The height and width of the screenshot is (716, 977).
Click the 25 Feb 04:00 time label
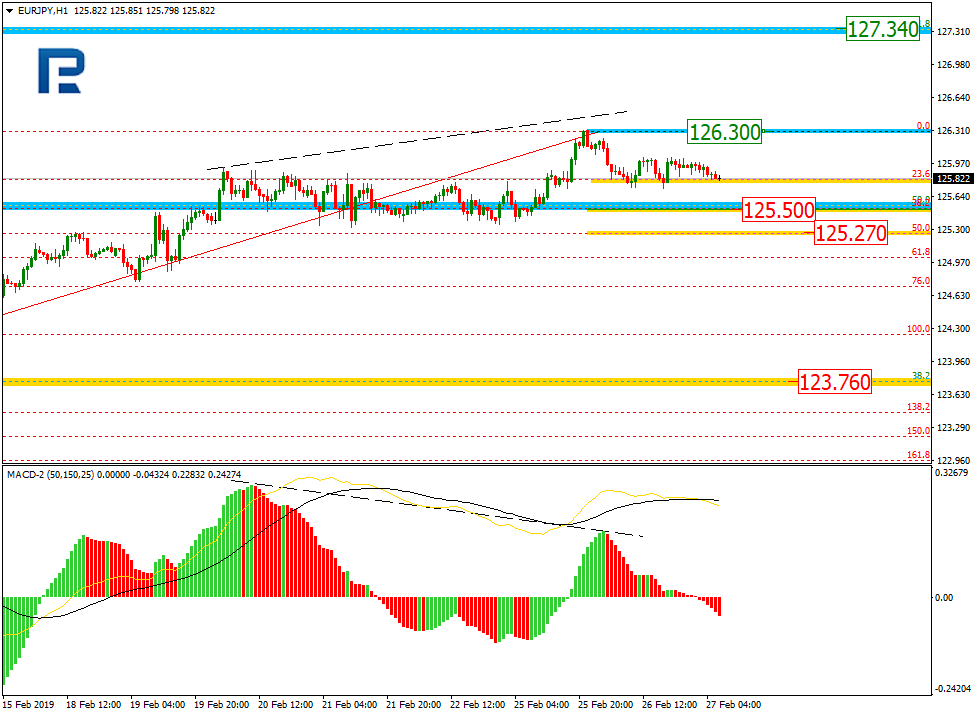(541, 705)
